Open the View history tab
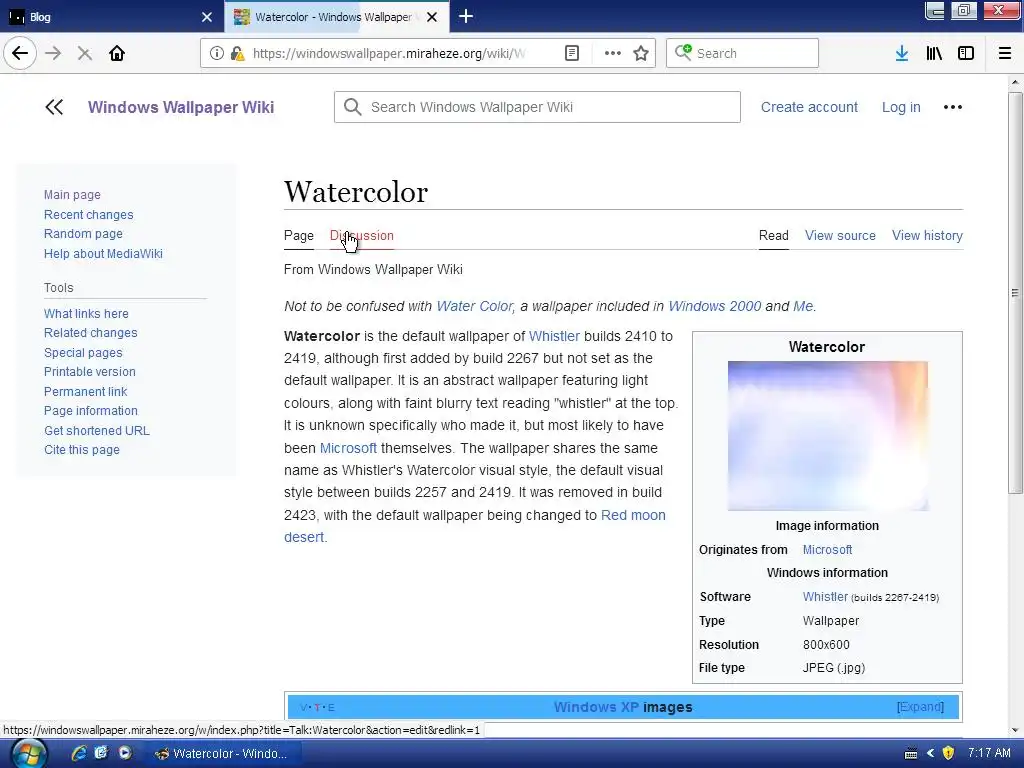Viewport: 1024px width, 768px height. (927, 236)
